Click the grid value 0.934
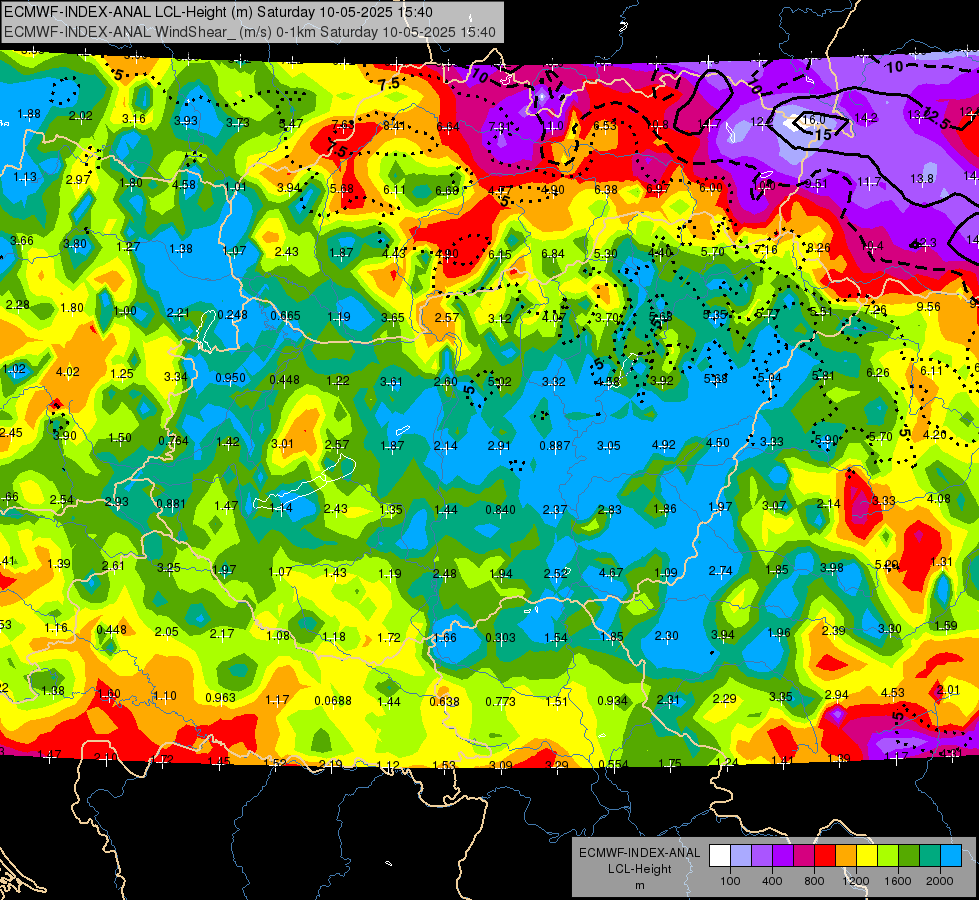 [612, 701]
